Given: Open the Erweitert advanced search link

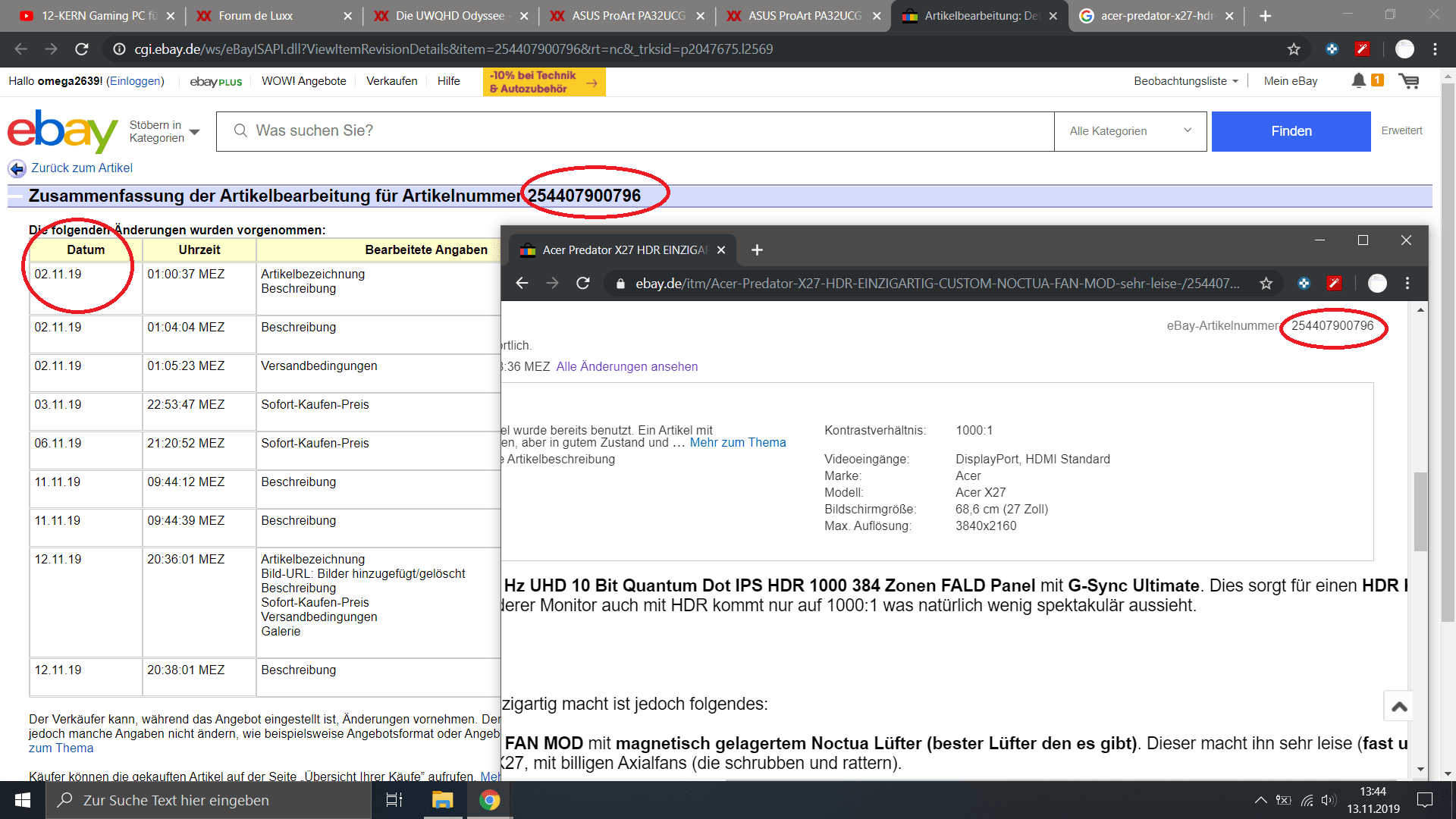Looking at the screenshot, I should (1401, 130).
